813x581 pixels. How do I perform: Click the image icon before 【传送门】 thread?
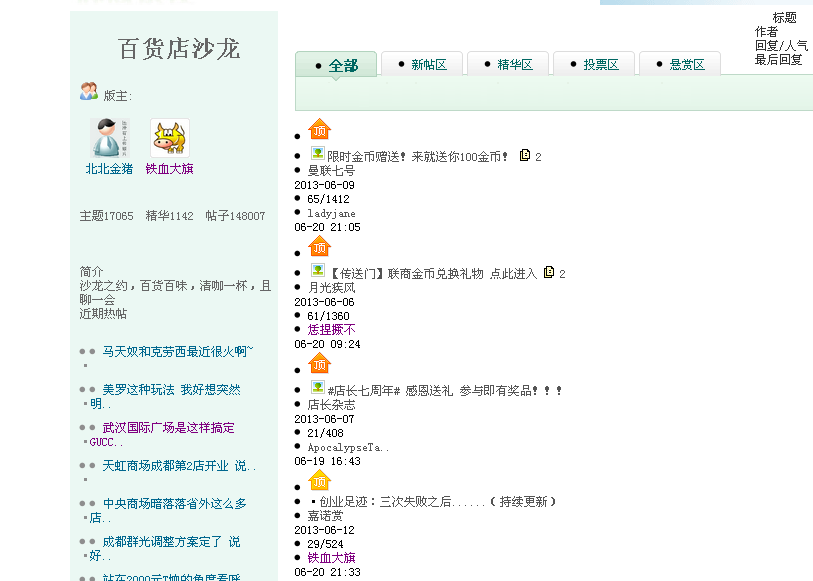(x=317, y=271)
